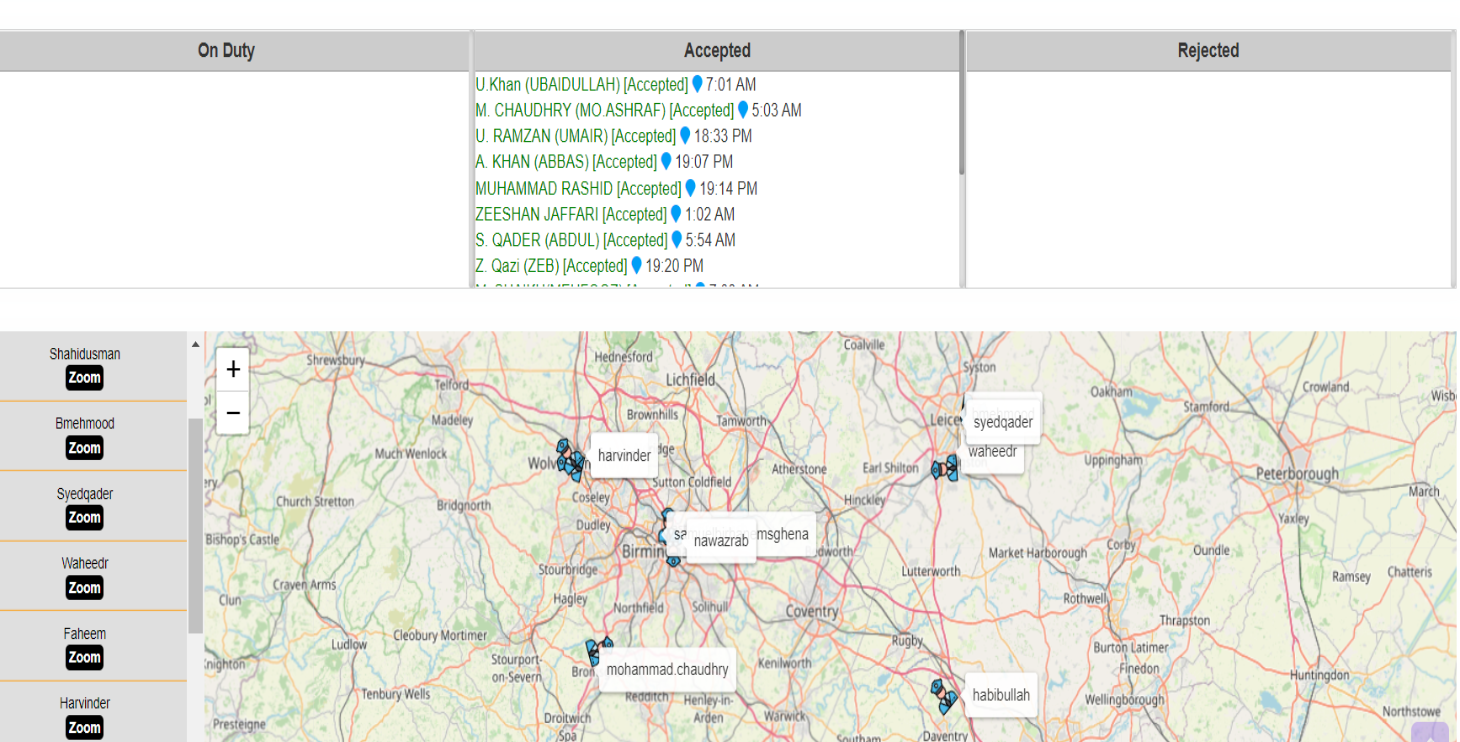Open the habibullah map label
The width and height of the screenshot is (1460, 742).
pyautogui.click(x=1001, y=695)
